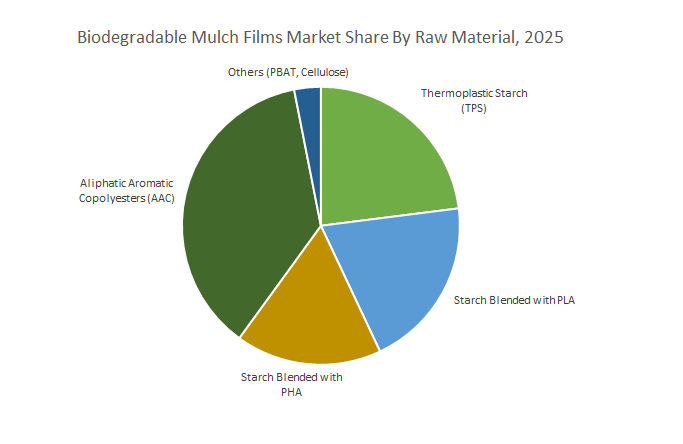Click the pie center where slices meet
The height and width of the screenshot is (444, 683).
click(321, 225)
